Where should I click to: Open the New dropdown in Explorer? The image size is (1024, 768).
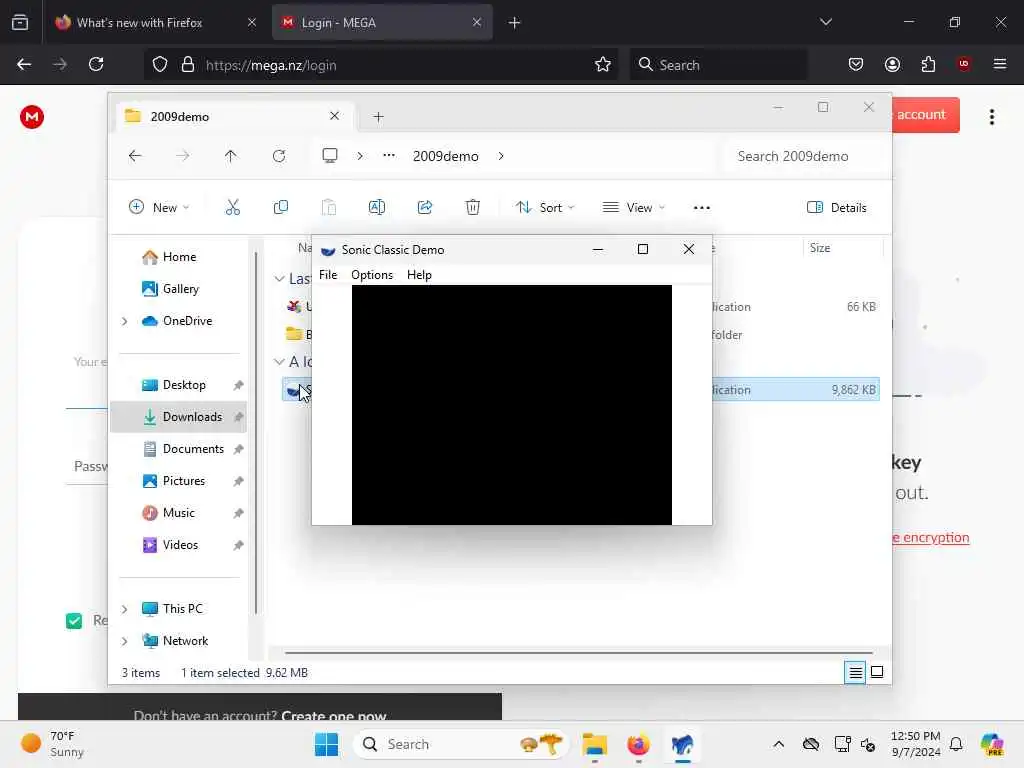[159, 208]
